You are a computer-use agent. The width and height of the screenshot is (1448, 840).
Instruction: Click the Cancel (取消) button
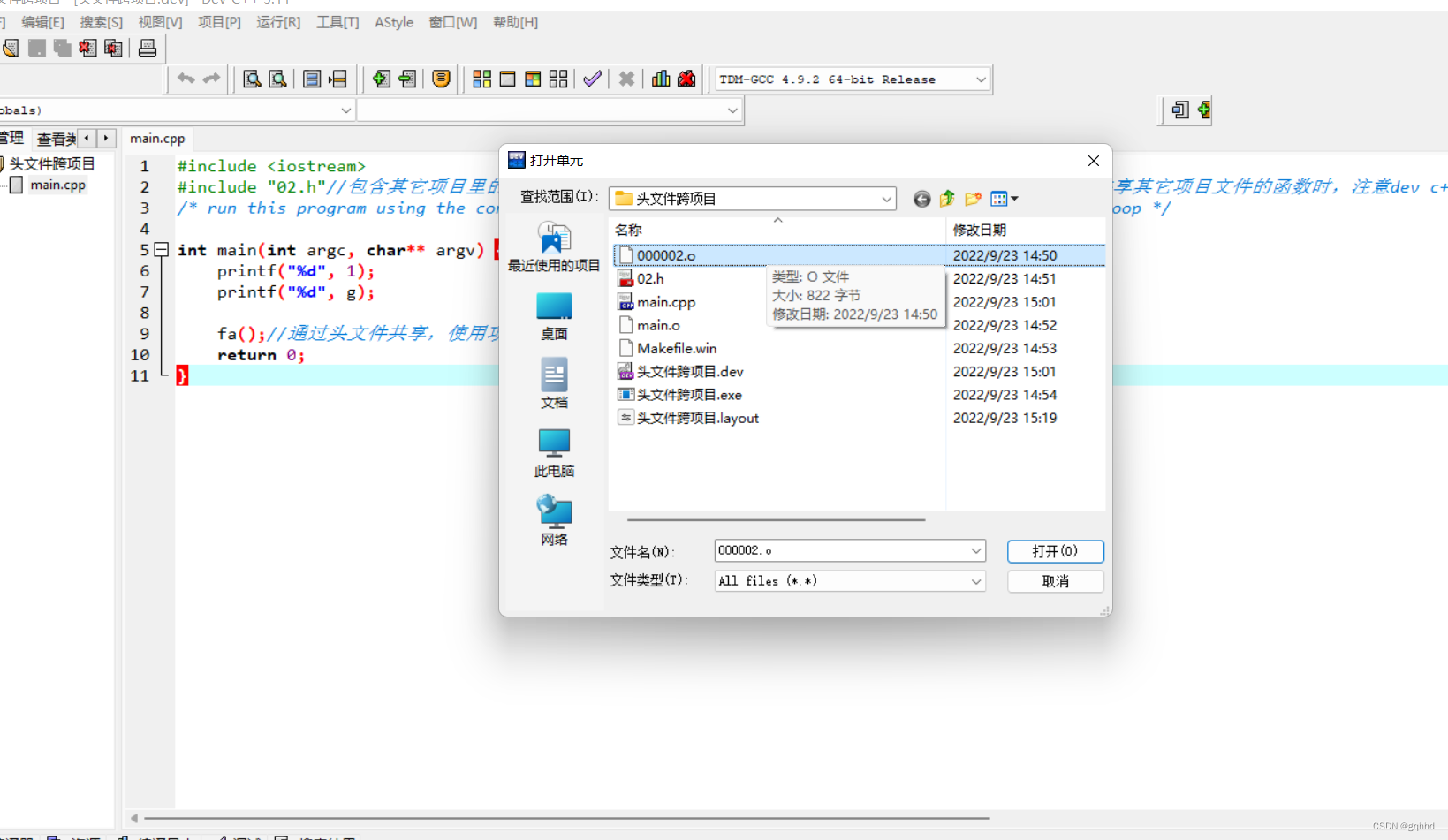(x=1055, y=581)
